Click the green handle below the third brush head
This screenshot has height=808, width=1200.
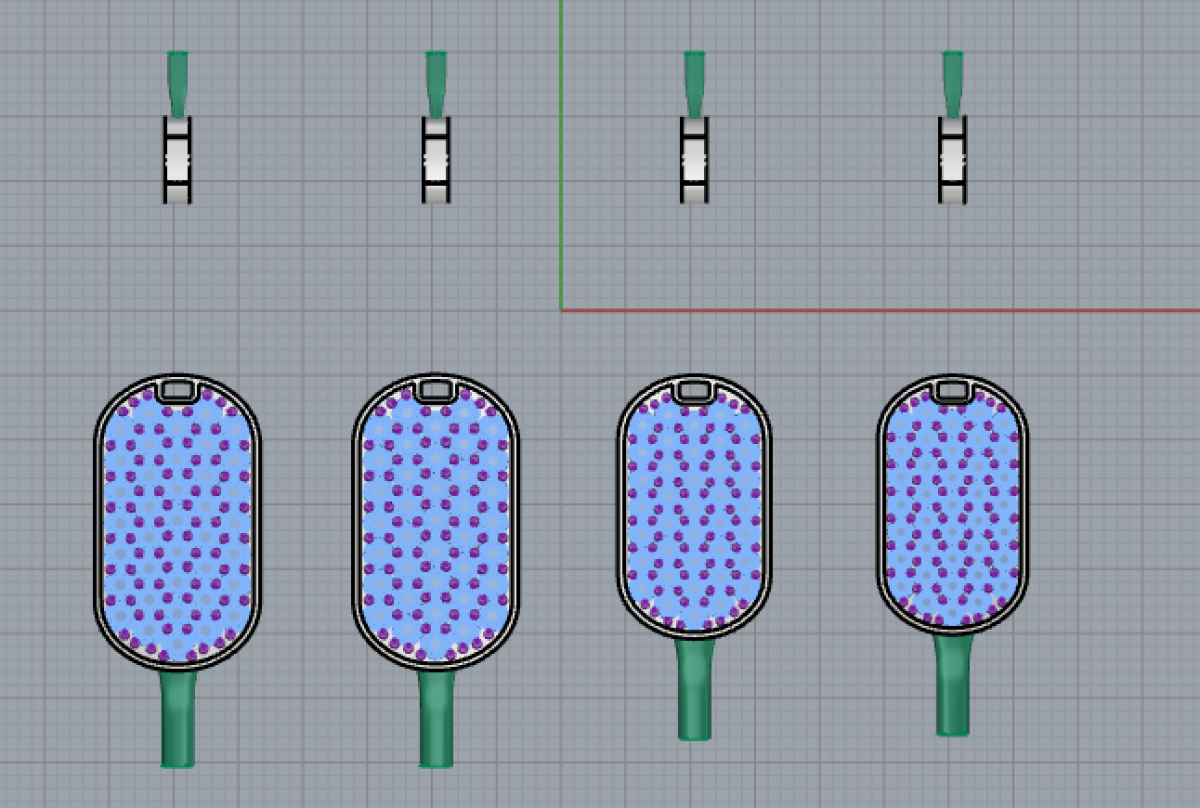695,690
